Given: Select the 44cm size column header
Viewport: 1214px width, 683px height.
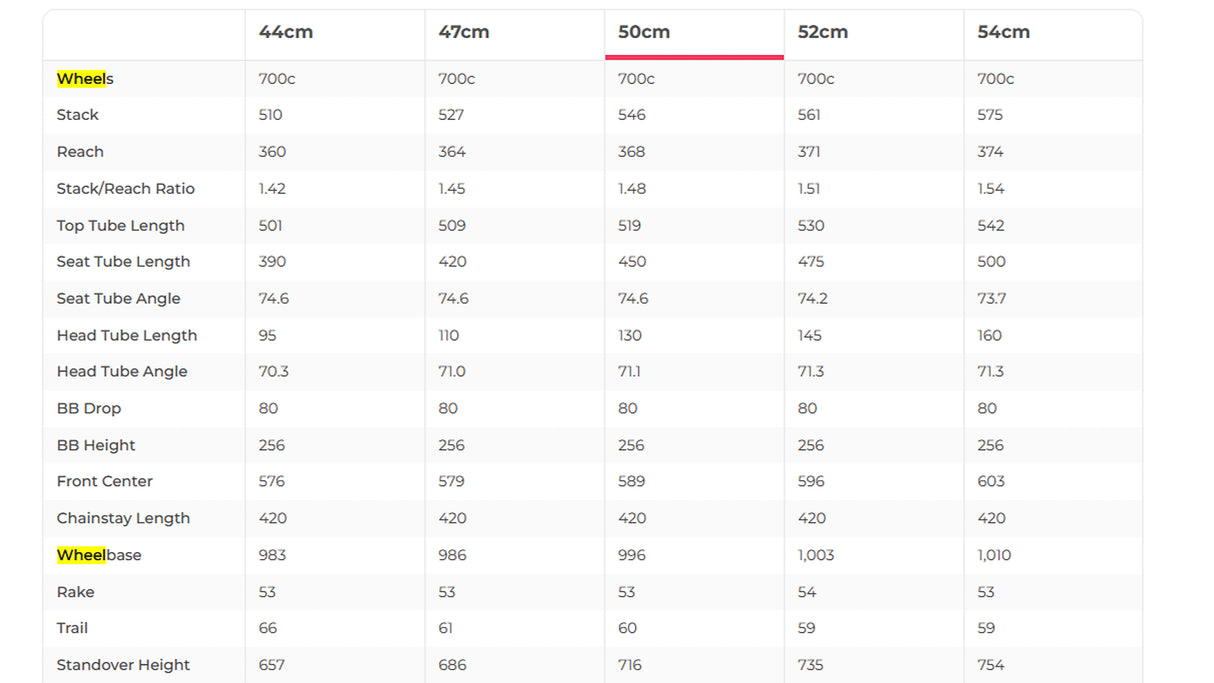Looking at the screenshot, I should point(286,32).
